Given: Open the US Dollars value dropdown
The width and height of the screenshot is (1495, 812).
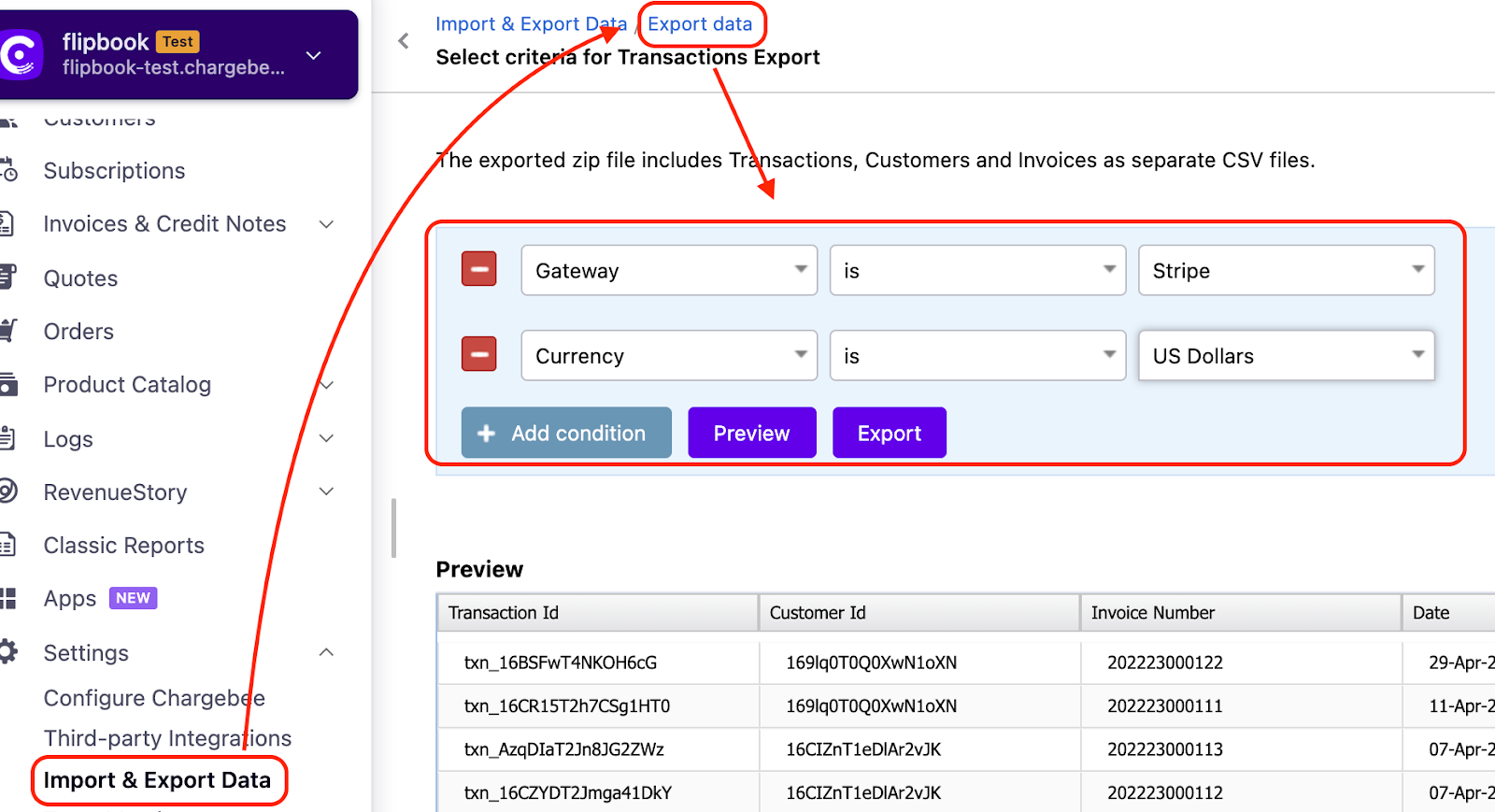Looking at the screenshot, I should [1287, 355].
